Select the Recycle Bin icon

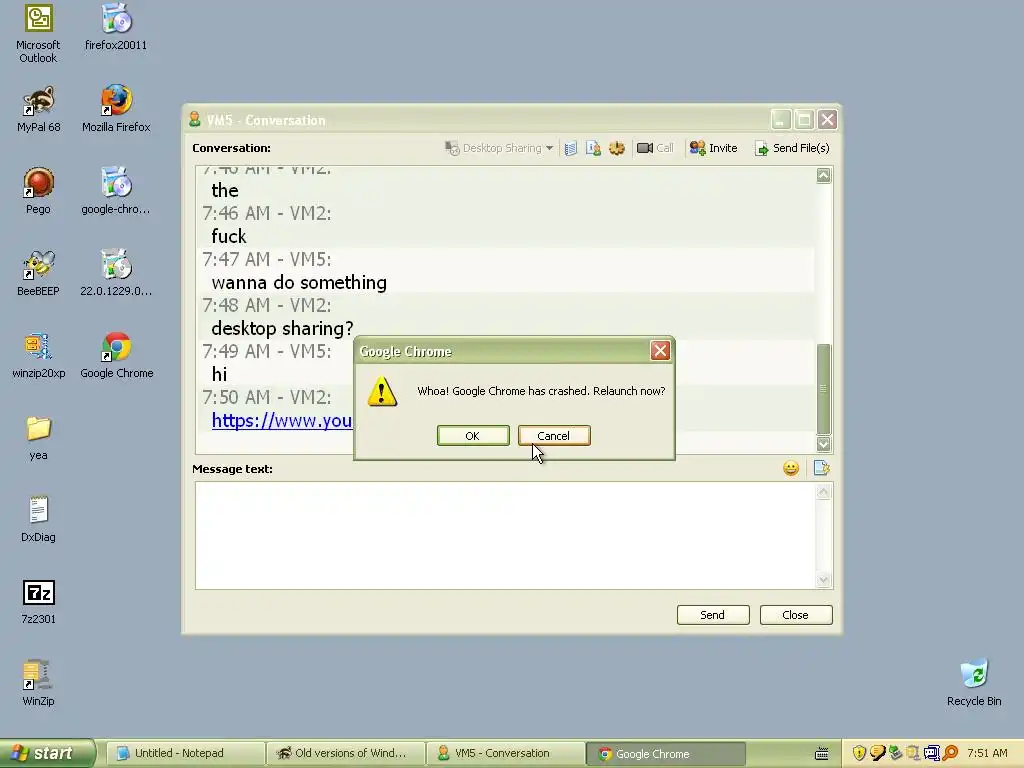click(x=974, y=684)
